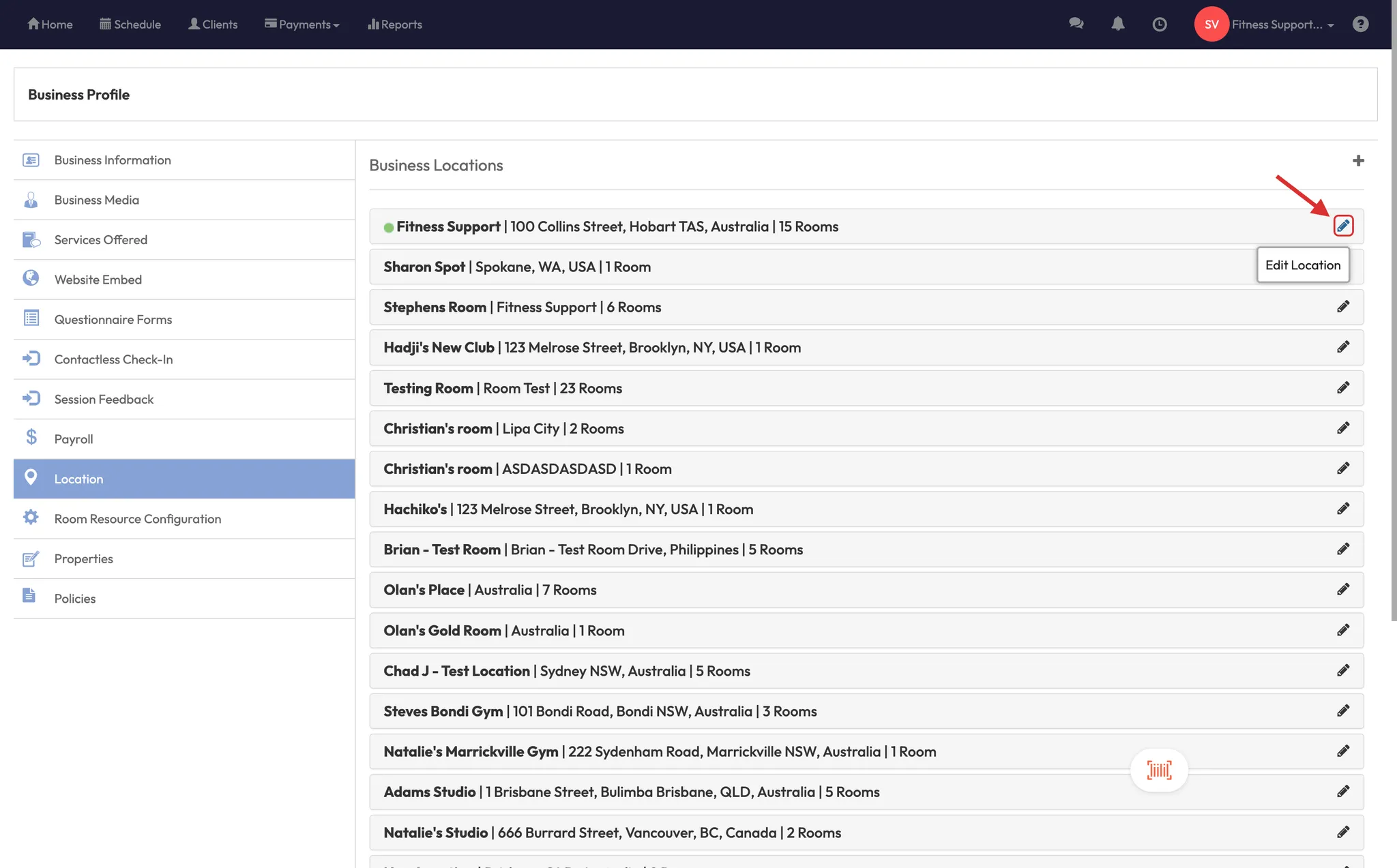The height and width of the screenshot is (868, 1397).
Task: Click the SV profile avatar
Action: tap(1211, 25)
